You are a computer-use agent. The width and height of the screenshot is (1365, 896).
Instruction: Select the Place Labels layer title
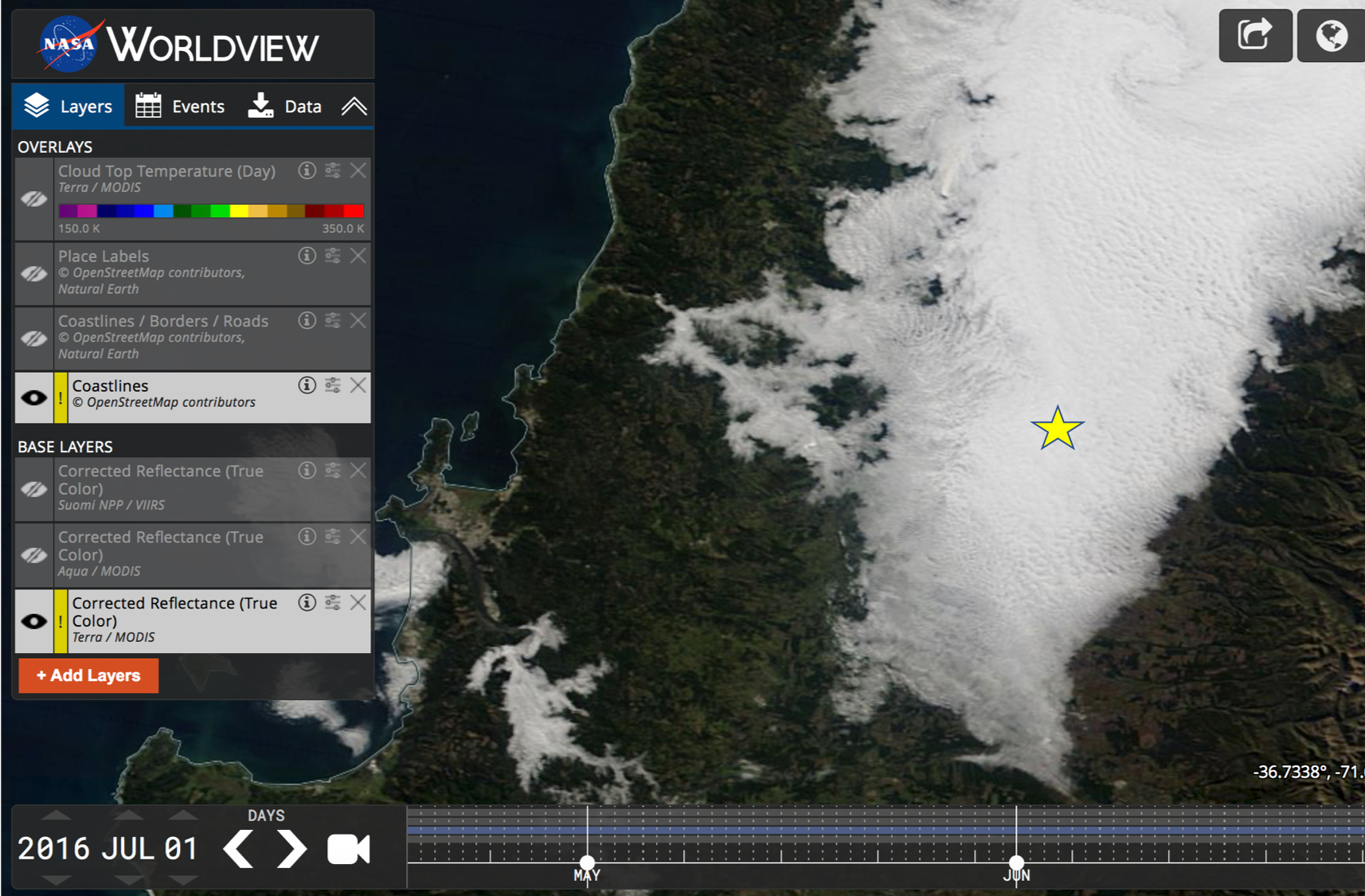click(x=104, y=256)
